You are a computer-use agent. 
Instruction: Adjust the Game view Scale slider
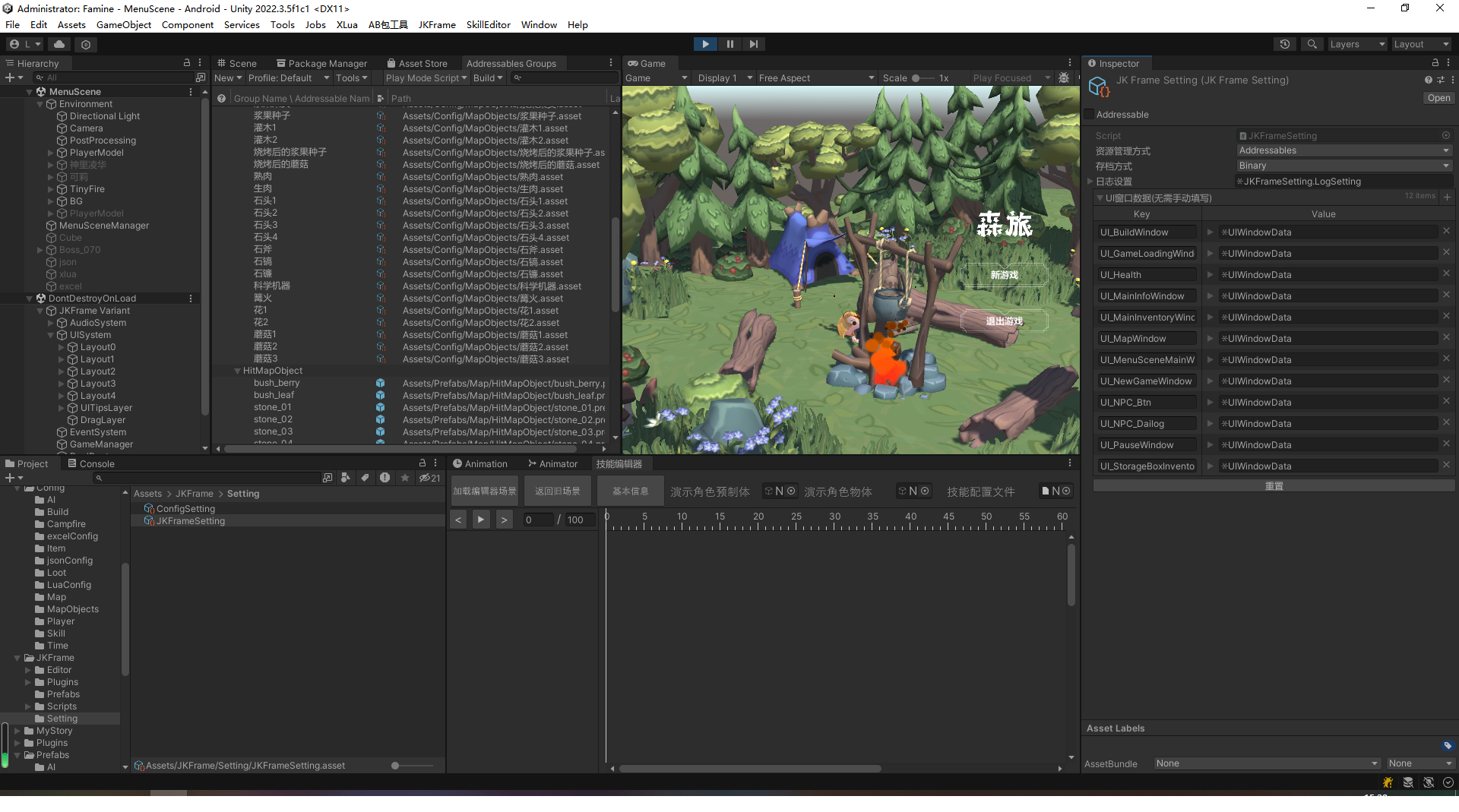click(x=923, y=77)
